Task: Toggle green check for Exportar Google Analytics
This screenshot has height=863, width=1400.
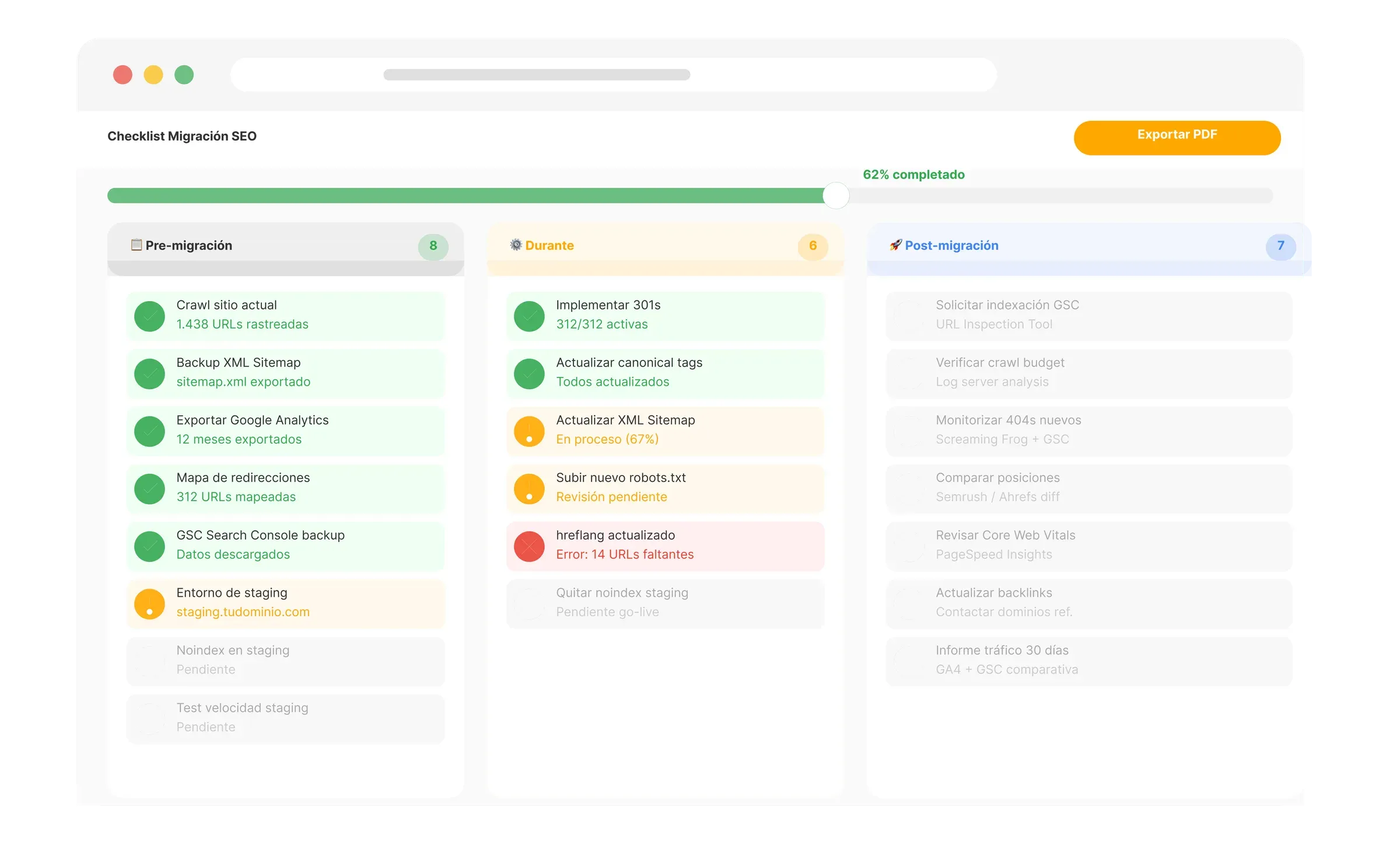Action: tap(149, 431)
